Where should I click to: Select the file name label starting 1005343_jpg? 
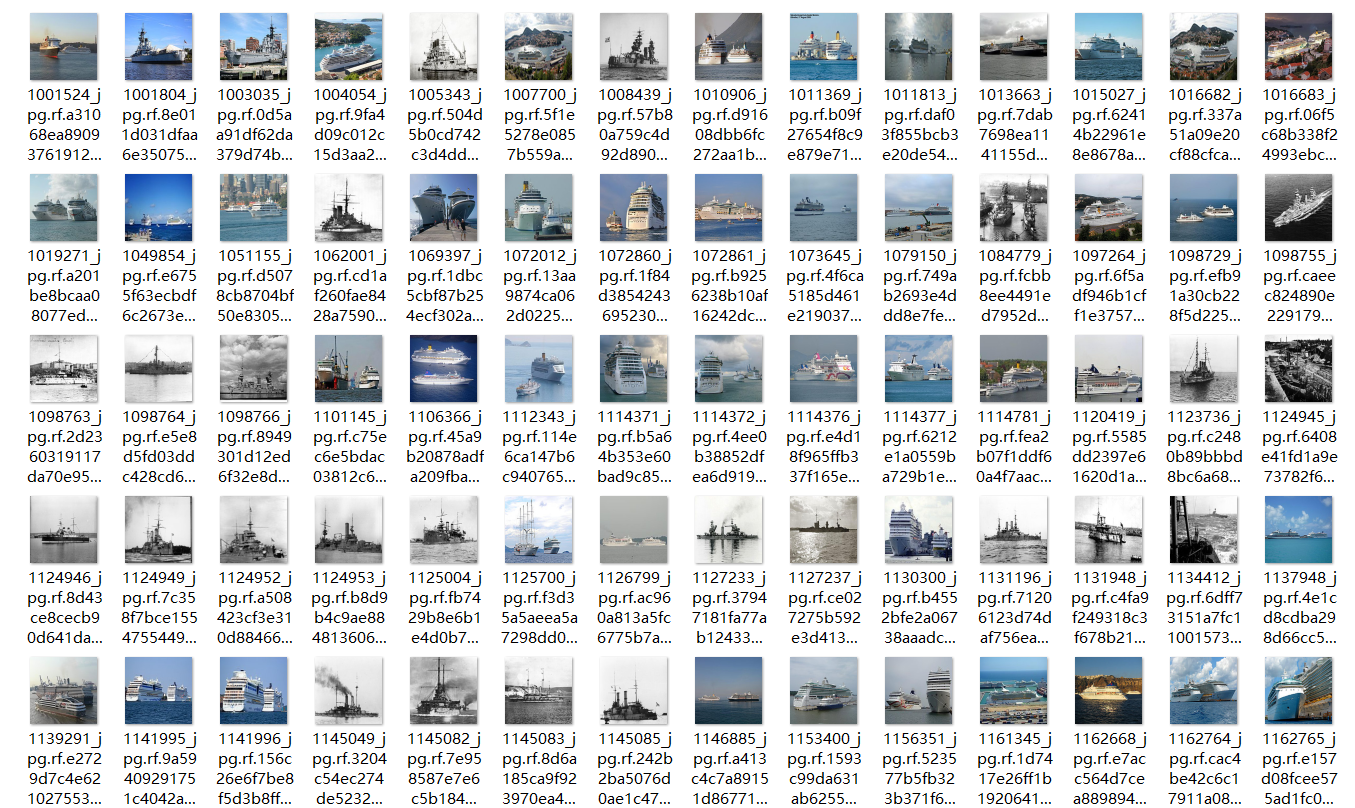point(444,125)
